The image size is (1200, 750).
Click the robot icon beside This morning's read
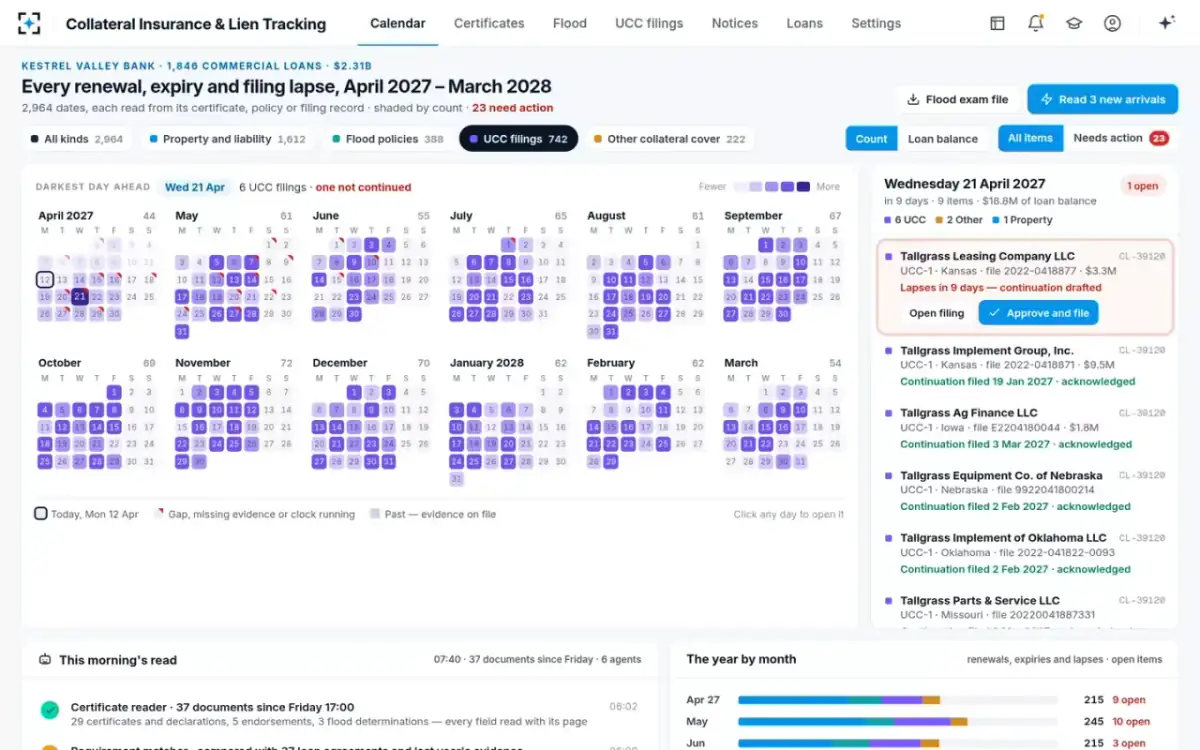pyautogui.click(x=45, y=660)
